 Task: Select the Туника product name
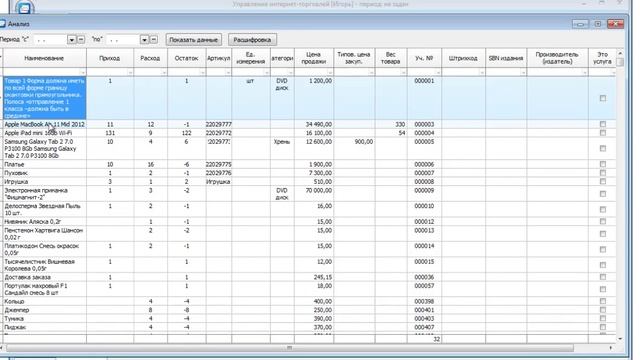click(14, 318)
